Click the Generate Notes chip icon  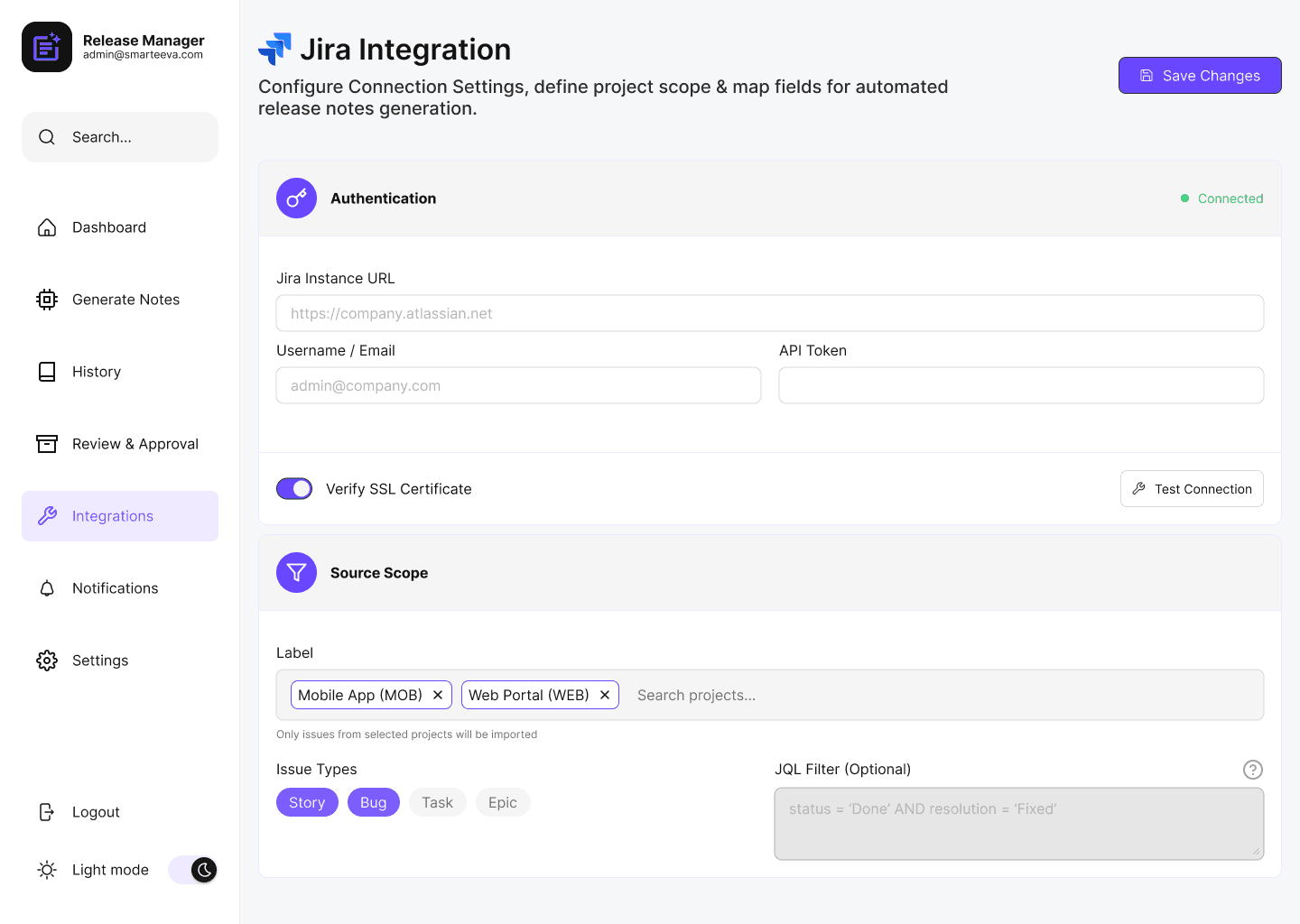pos(47,300)
